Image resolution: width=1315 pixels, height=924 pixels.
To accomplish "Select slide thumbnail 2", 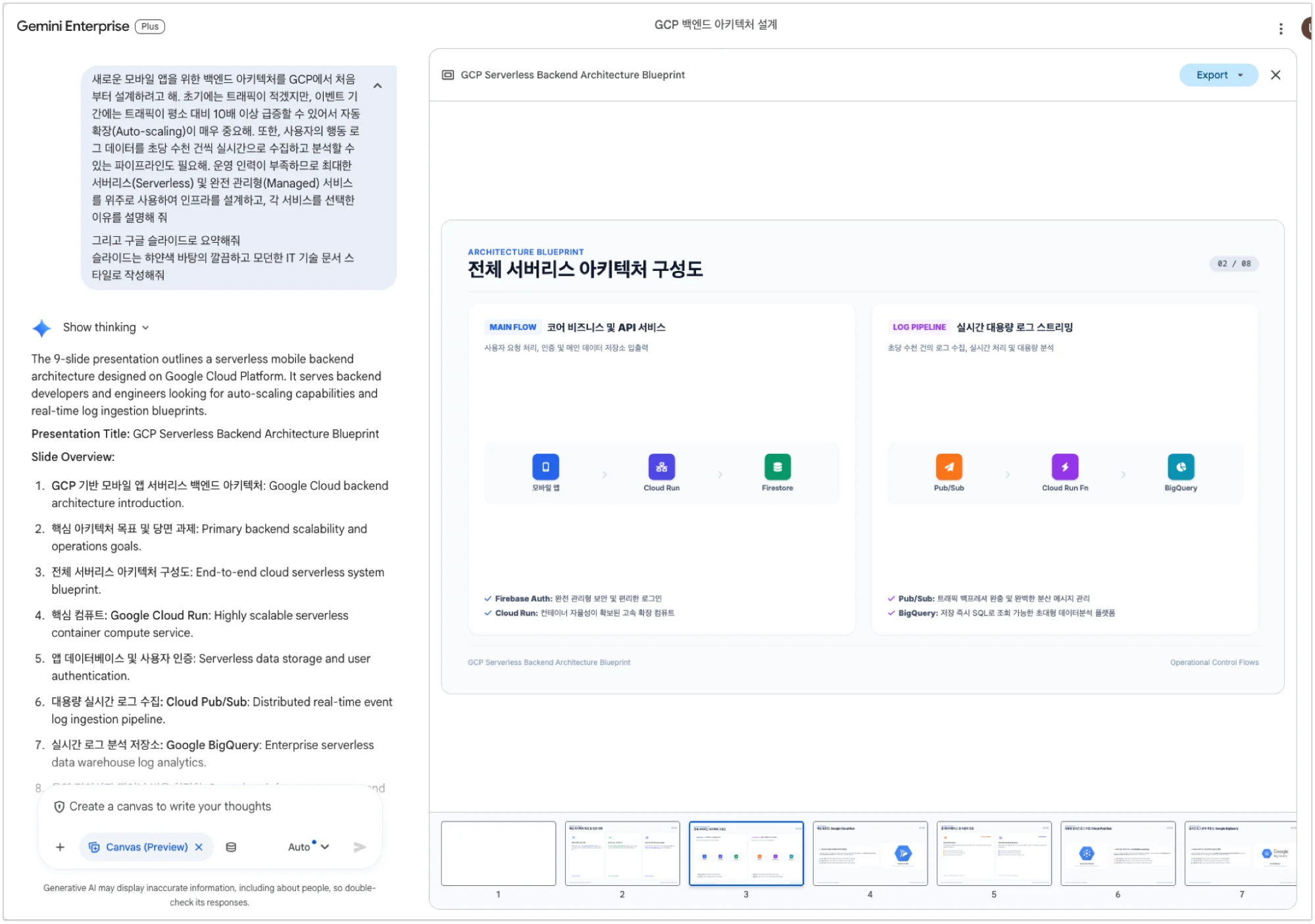I will (x=622, y=854).
